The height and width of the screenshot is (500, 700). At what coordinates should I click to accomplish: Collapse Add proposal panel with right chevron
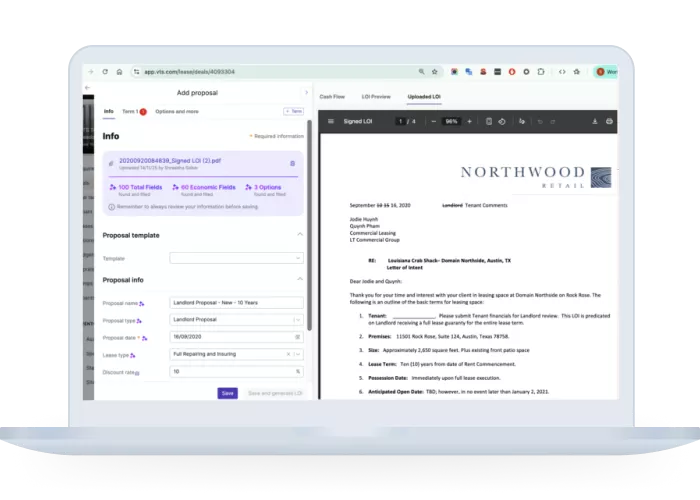pyautogui.click(x=306, y=92)
